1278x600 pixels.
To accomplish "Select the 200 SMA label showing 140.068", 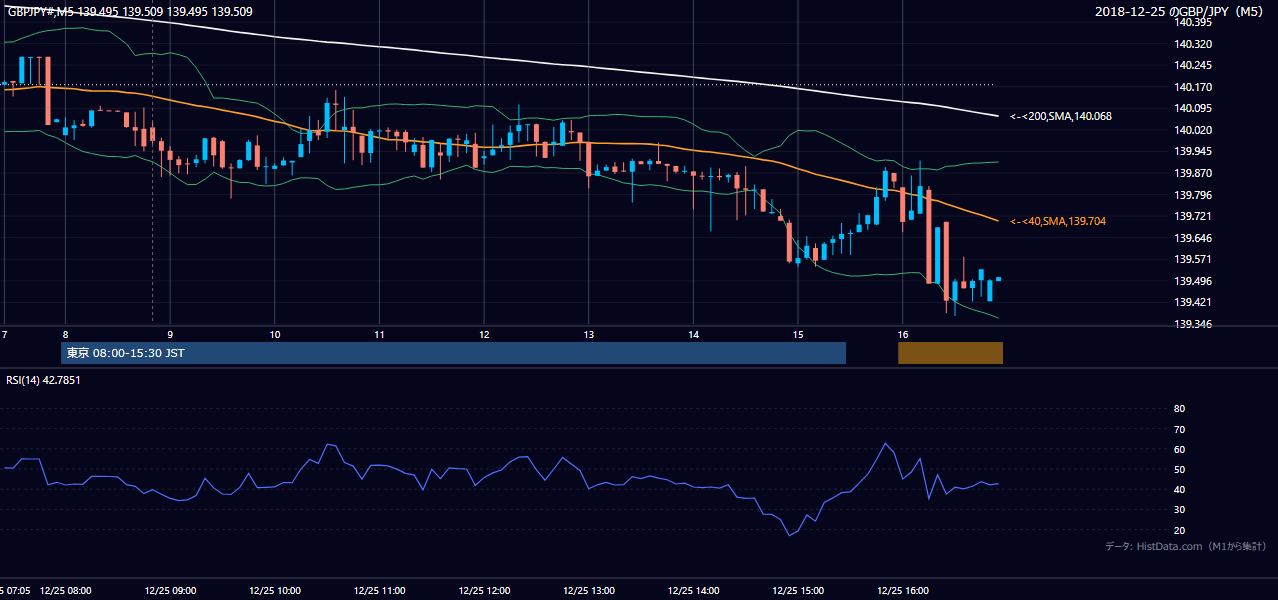I will coord(1061,117).
